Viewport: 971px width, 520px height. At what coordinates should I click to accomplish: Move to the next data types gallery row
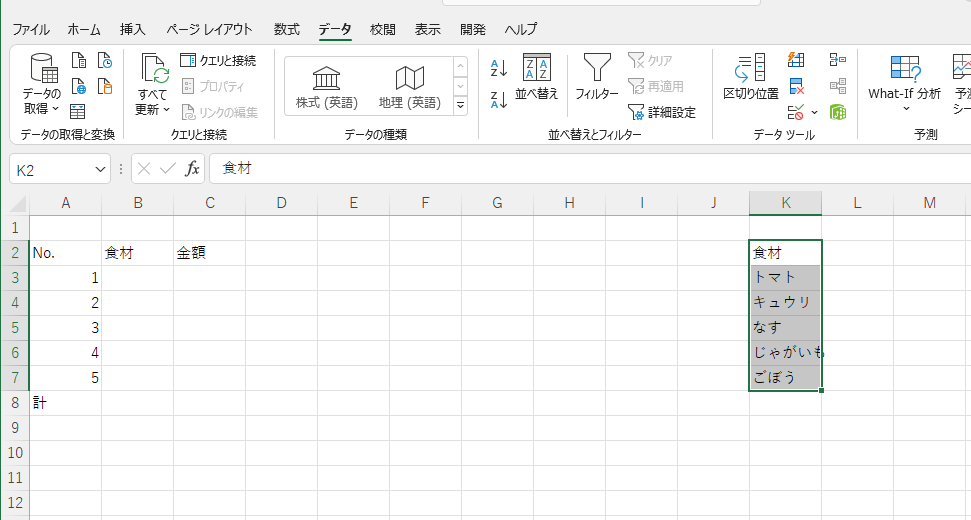pyautogui.click(x=460, y=85)
